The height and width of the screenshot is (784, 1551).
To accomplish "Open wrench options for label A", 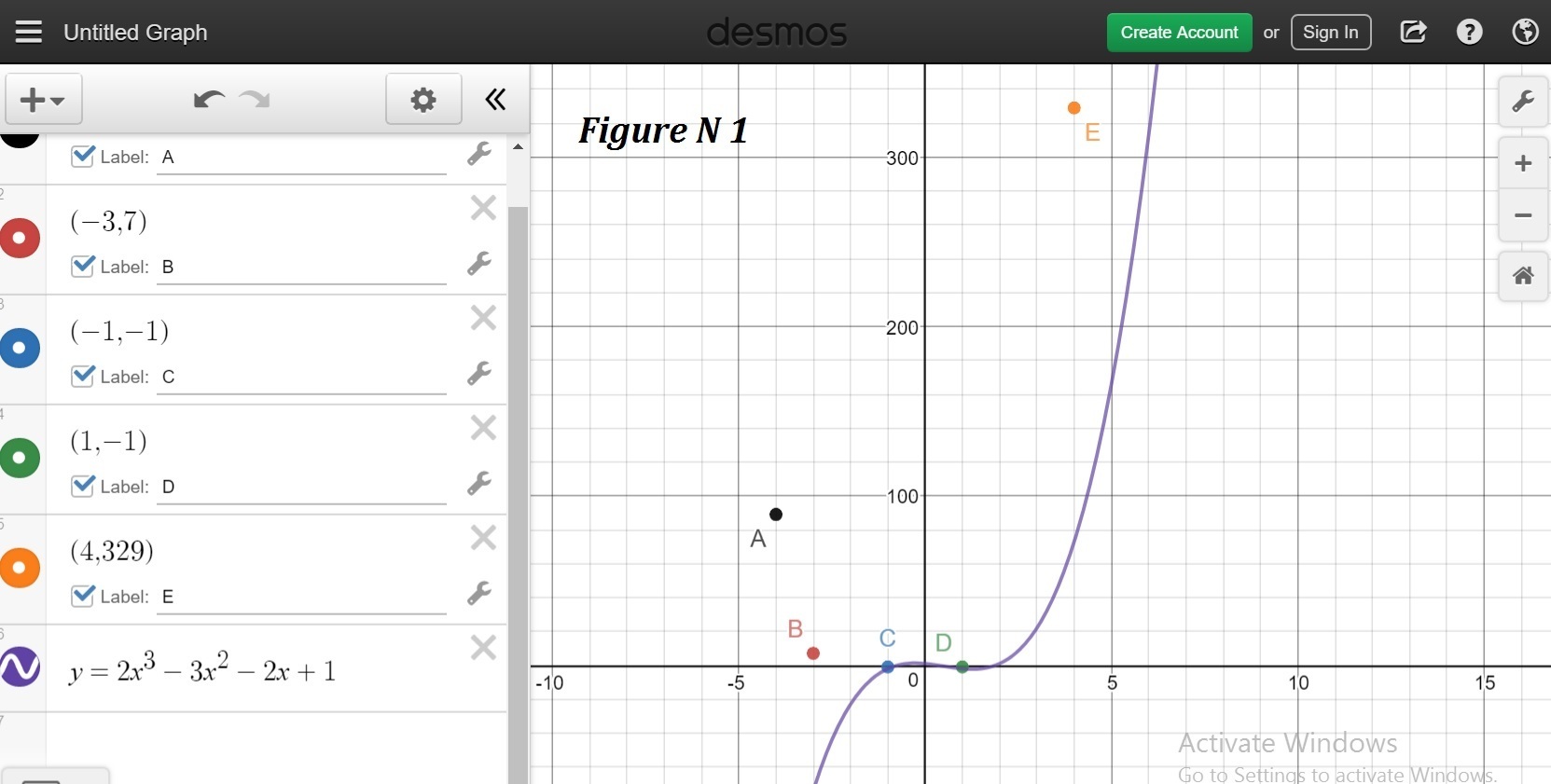I will [x=479, y=154].
